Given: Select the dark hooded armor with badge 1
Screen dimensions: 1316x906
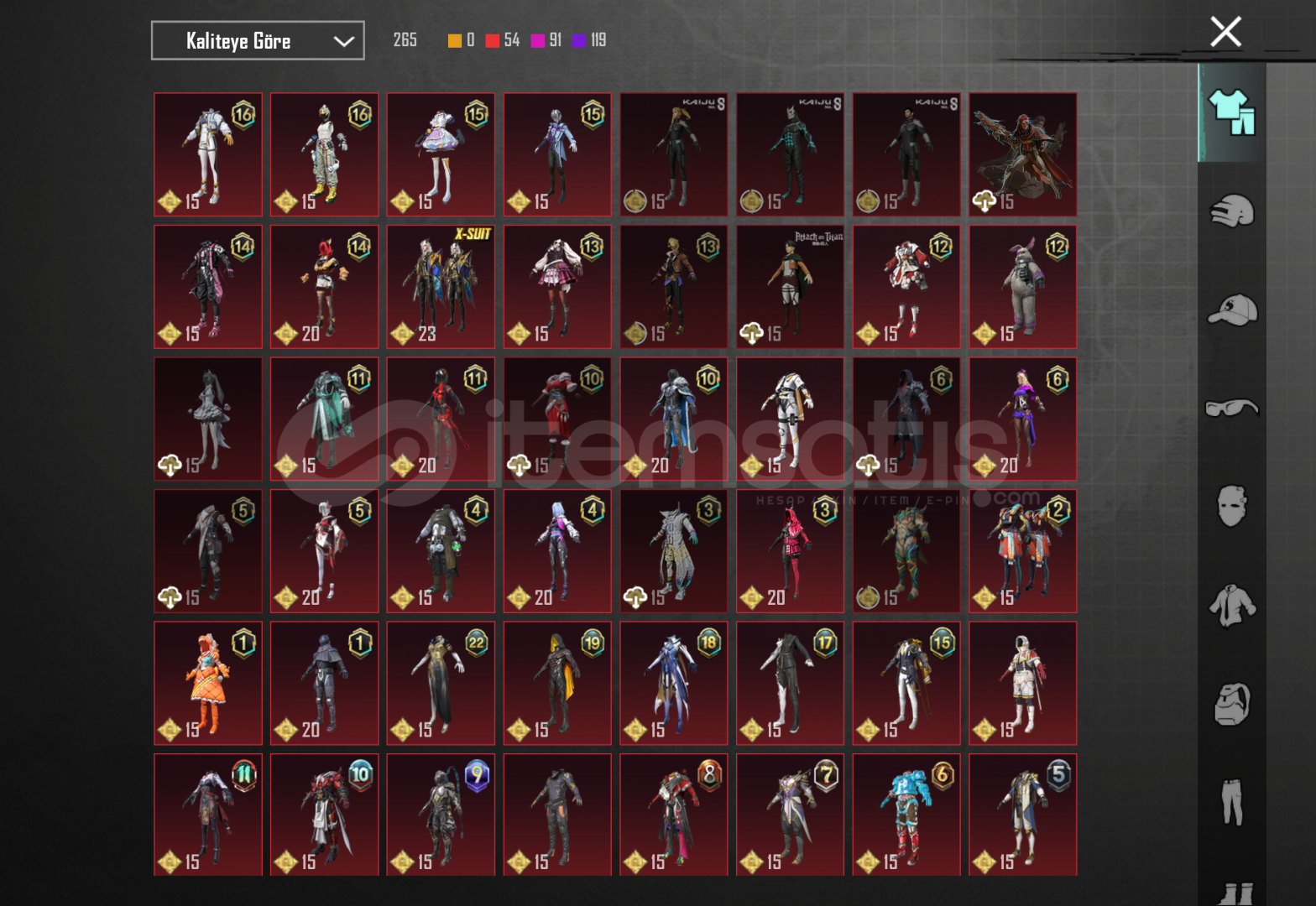Looking at the screenshot, I should 325,684.
